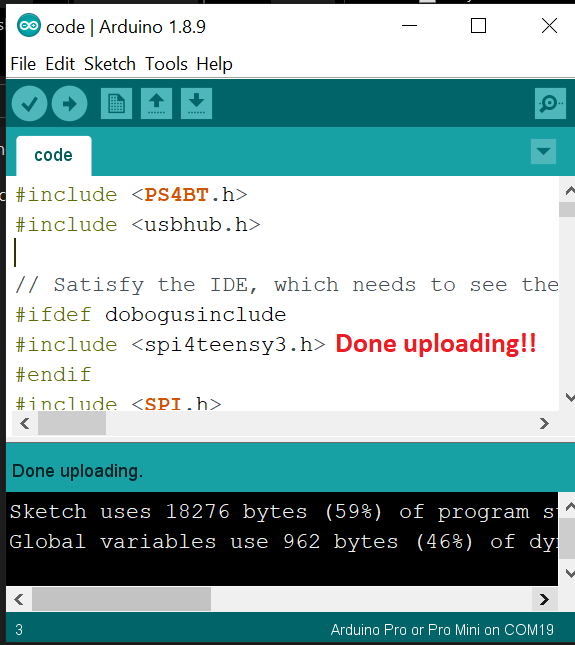575x645 pixels.
Task: Click the comment 'Satisfy the IDE' line
Action: pos(287,285)
